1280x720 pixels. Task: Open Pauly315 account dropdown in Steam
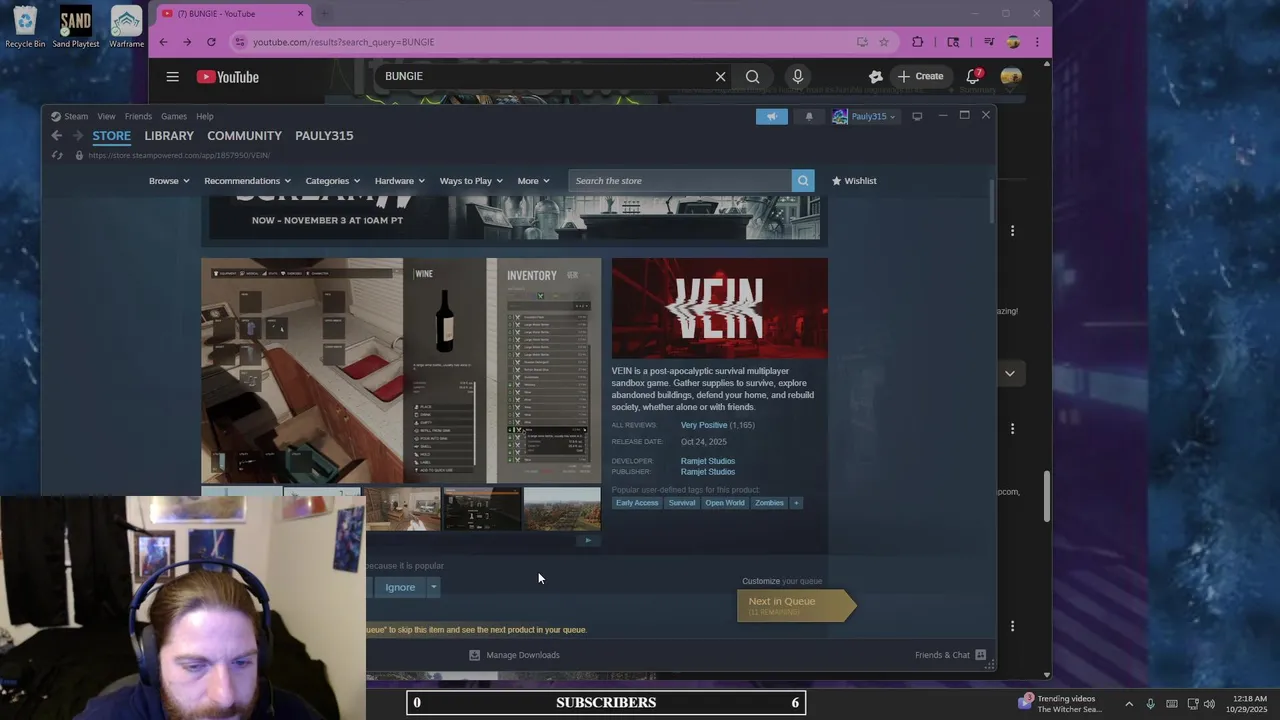coord(864,116)
